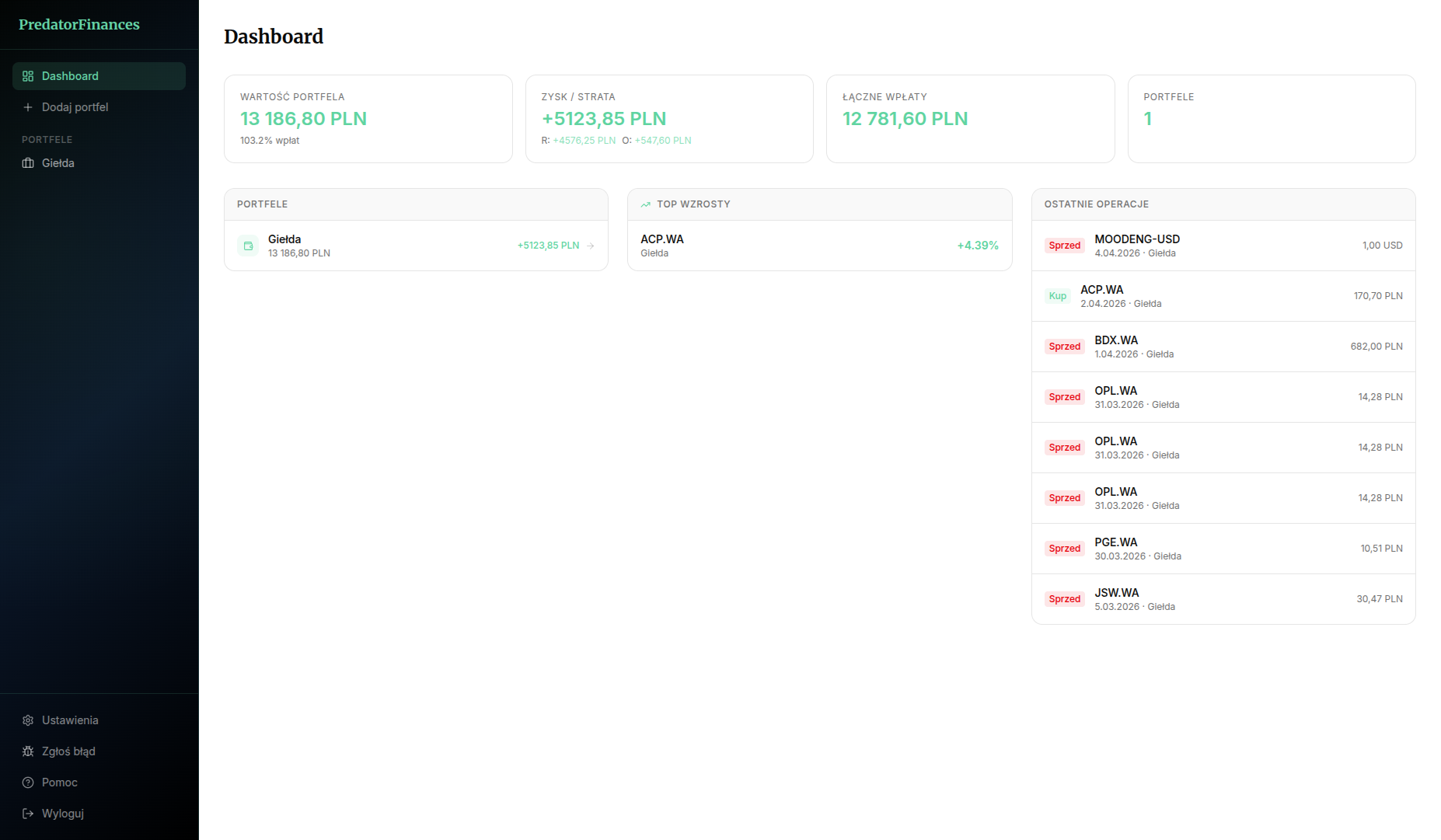1441x840 pixels.
Task: Click the plus icon beside Dodaj portfel
Action: (28, 107)
